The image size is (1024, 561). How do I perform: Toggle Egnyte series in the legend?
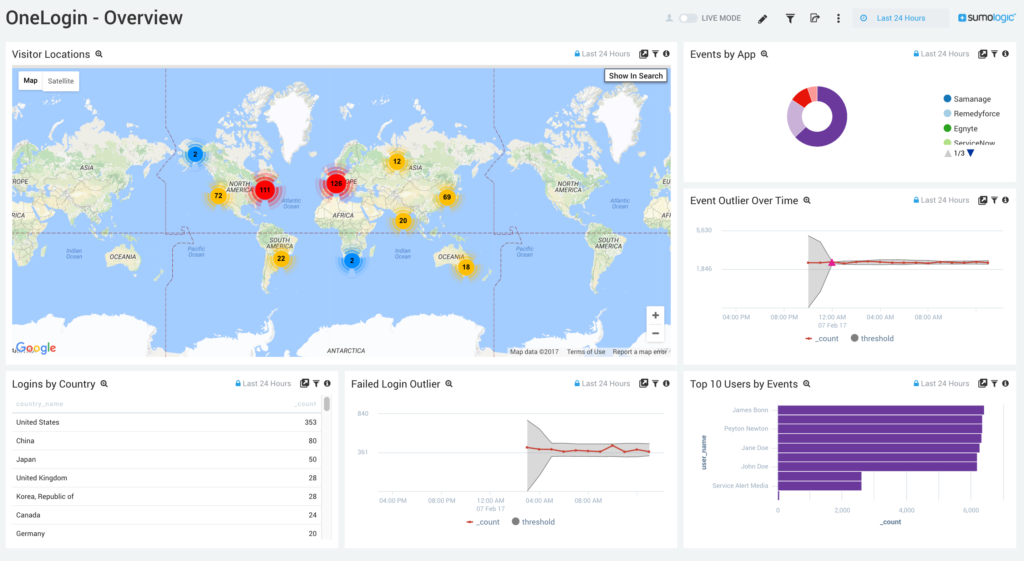click(x=961, y=129)
